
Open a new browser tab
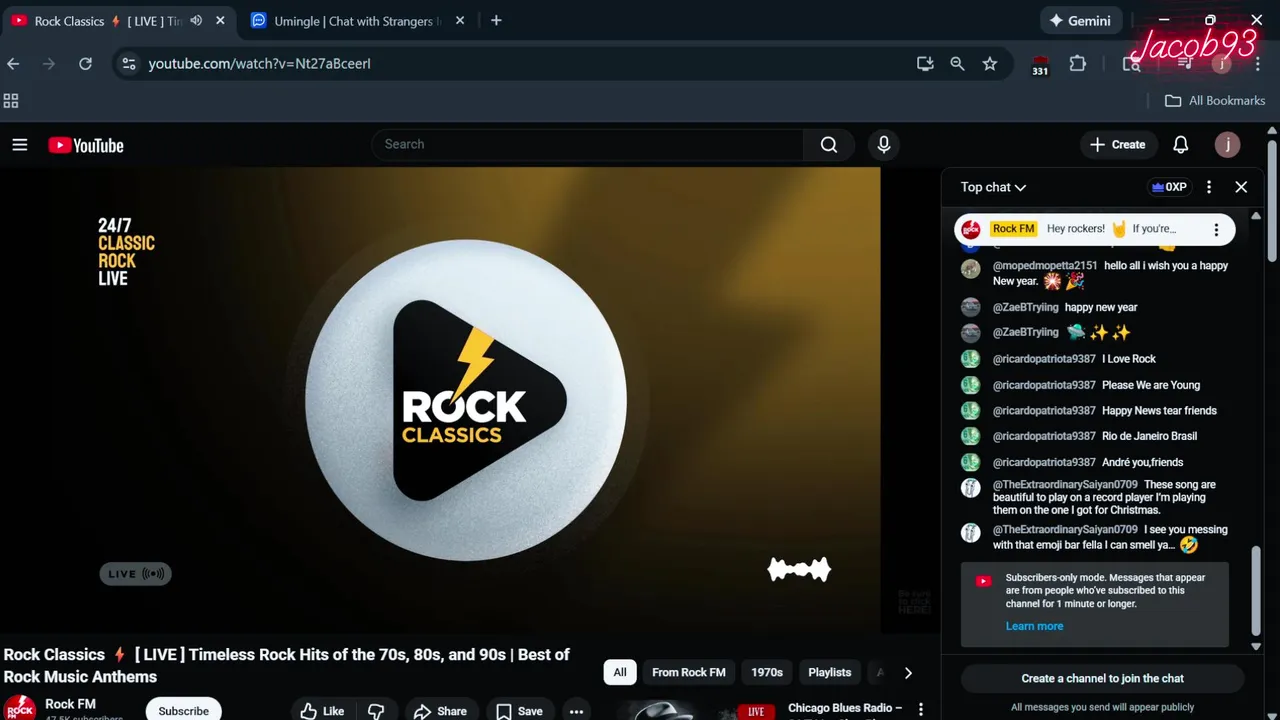(496, 20)
